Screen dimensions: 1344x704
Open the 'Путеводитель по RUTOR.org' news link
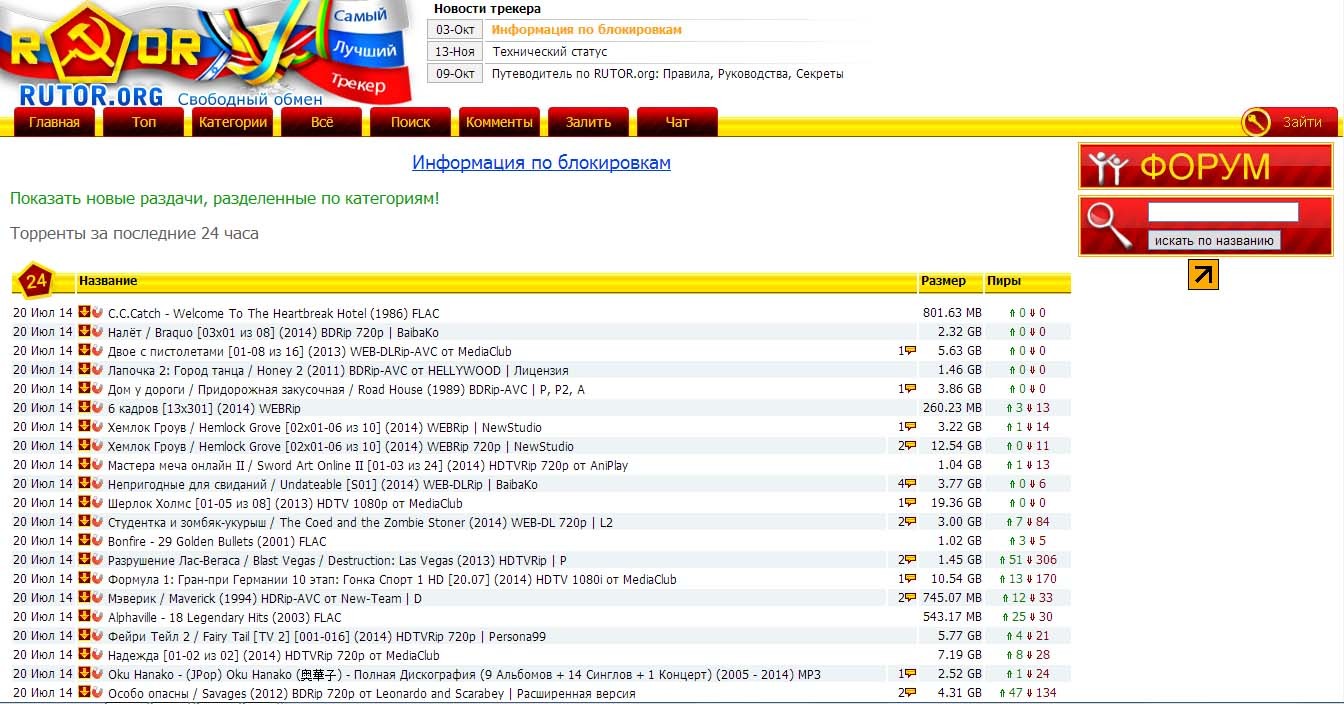(x=668, y=74)
